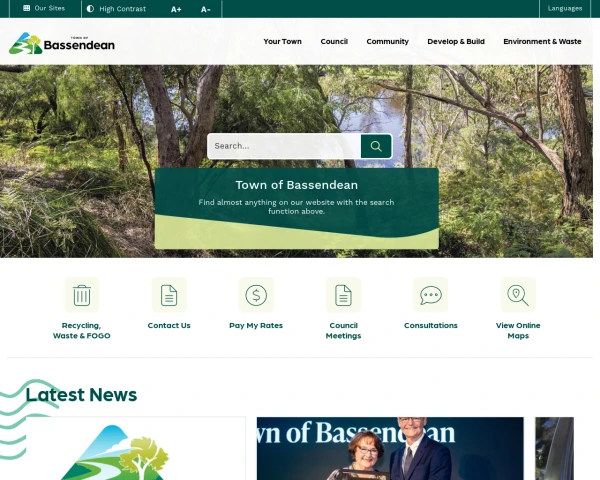Open the Languages selector
Image resolution: width=600 pixels, height=480 pixels.
565,8
